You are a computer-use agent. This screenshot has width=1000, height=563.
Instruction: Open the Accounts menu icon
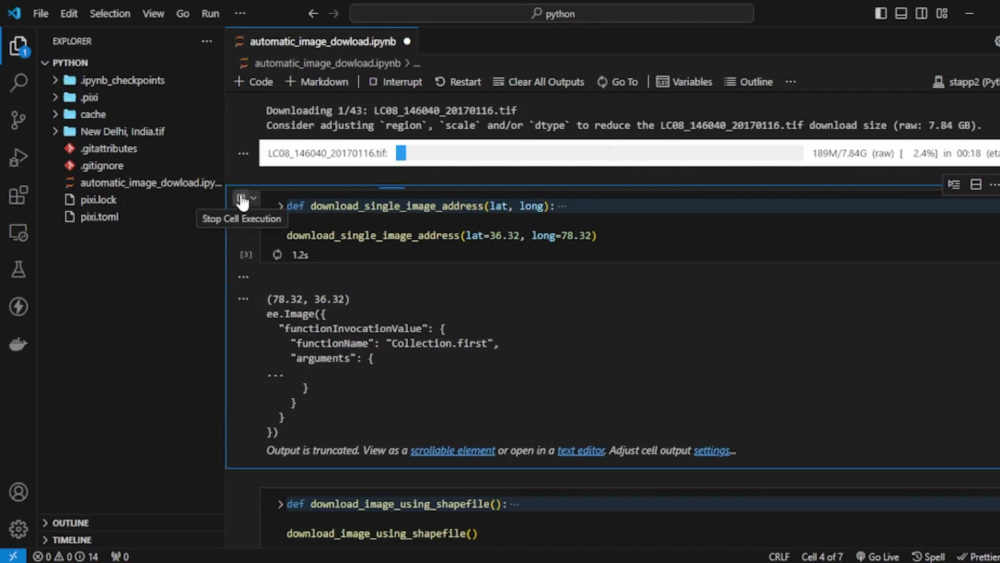tap(18, 492)
